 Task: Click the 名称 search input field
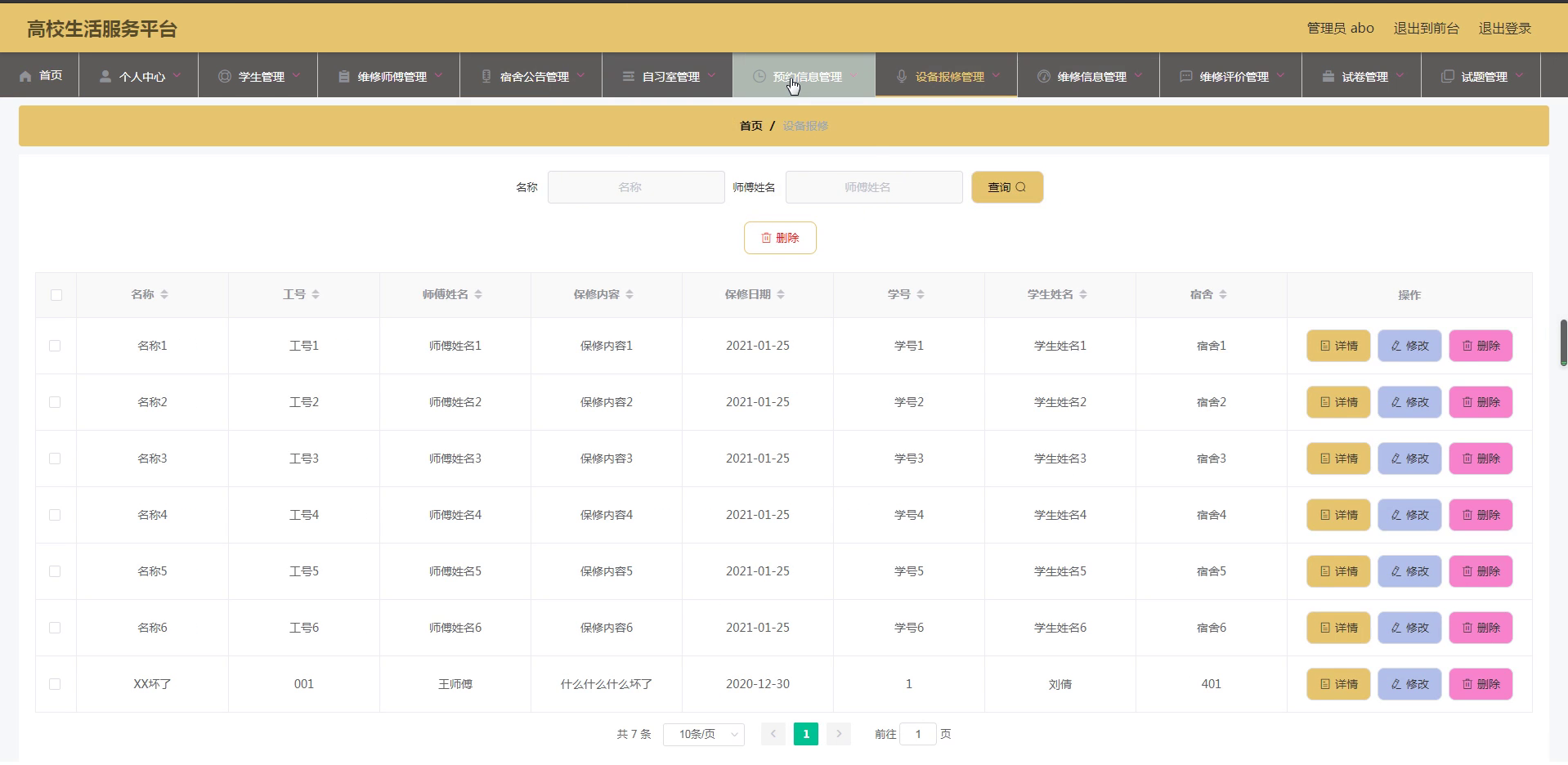click(x=636, y=187)
